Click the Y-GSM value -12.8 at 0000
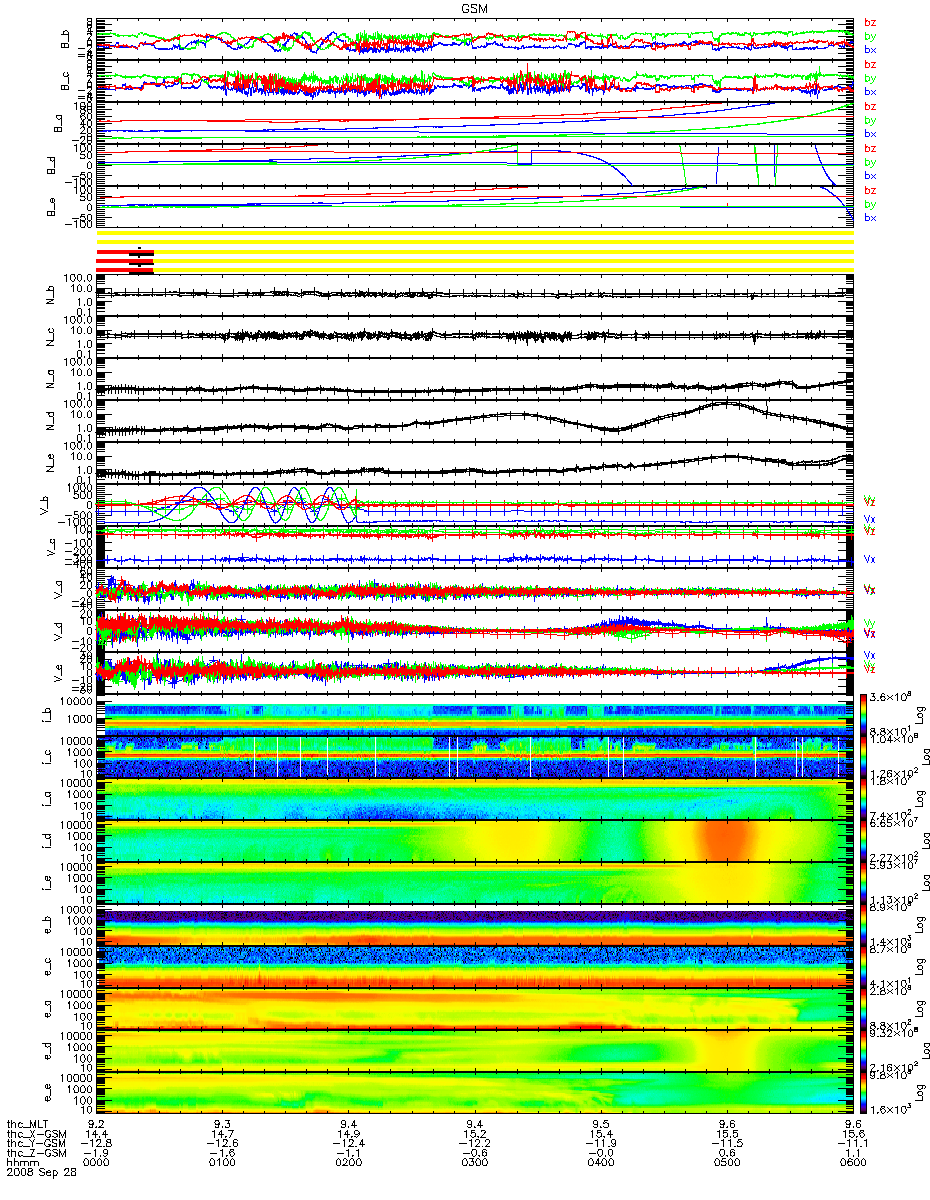Image resolution: width=930 pixels, height=1200 pixels. click(x=98, y=1142)
